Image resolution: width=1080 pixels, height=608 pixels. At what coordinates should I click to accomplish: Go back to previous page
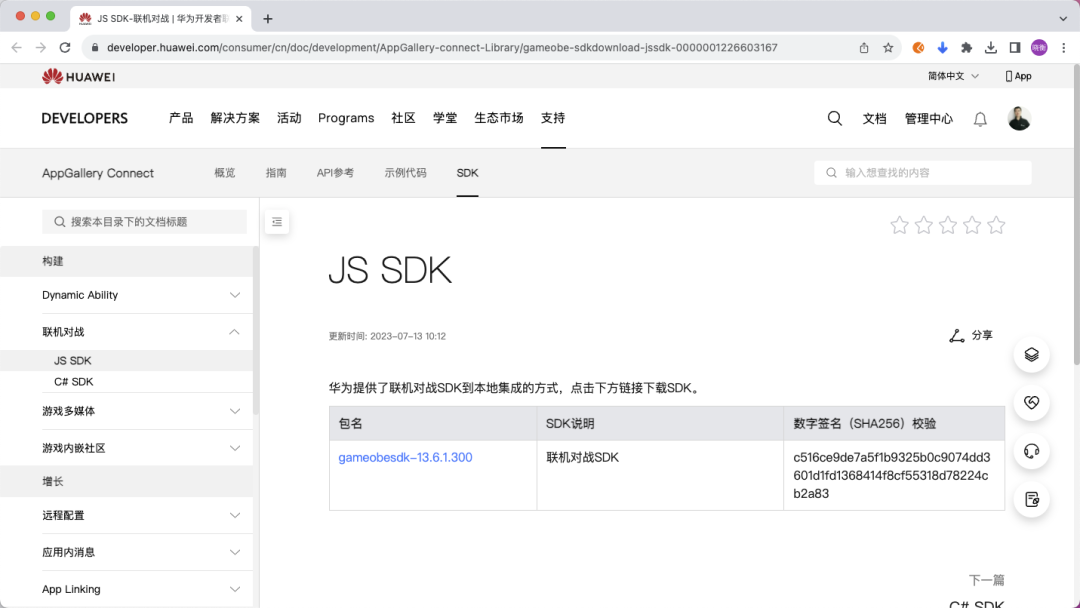click(x=17, y=48)
